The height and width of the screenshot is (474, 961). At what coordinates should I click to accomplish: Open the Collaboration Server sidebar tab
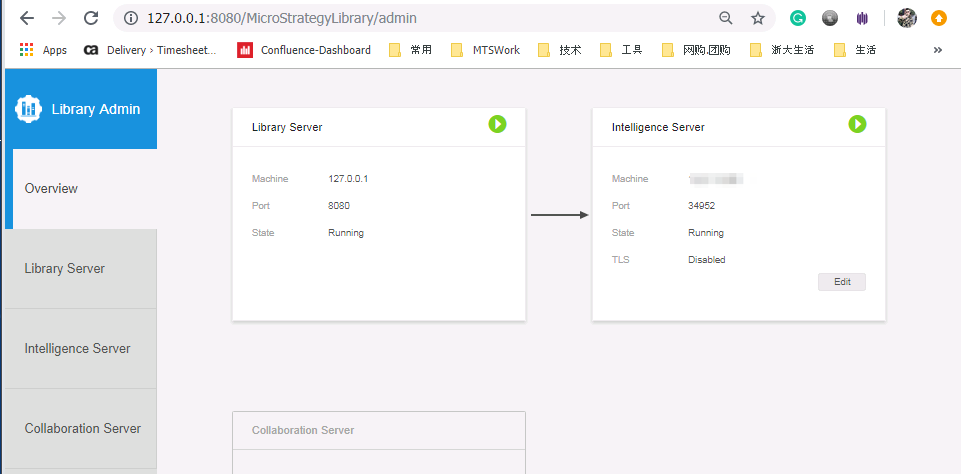pos(81,428)
